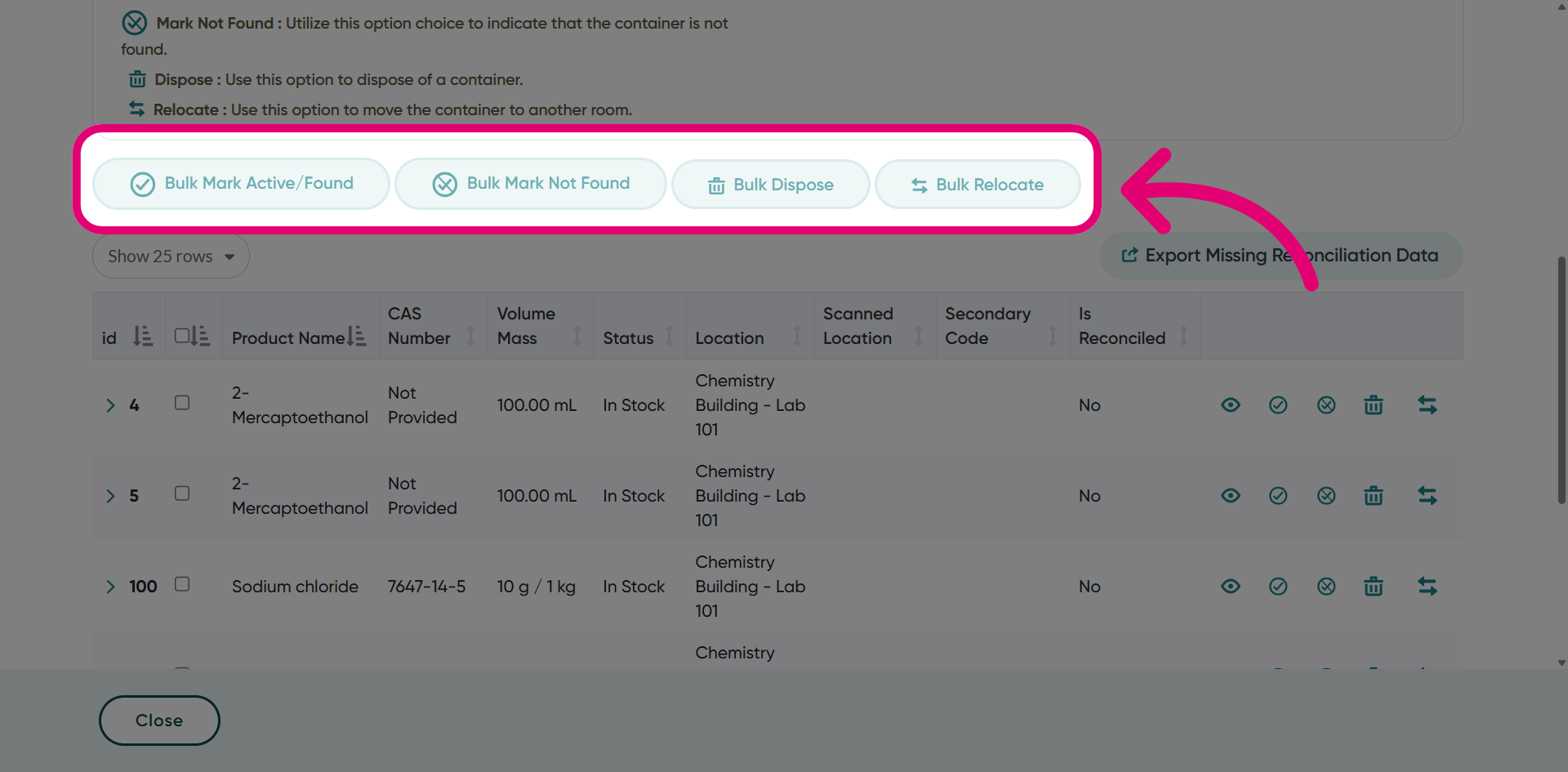View details eye icon for Sodium chloride row
Image resolution: width=1568 pixels, height=772 pixels.
tap(1231, 587)
